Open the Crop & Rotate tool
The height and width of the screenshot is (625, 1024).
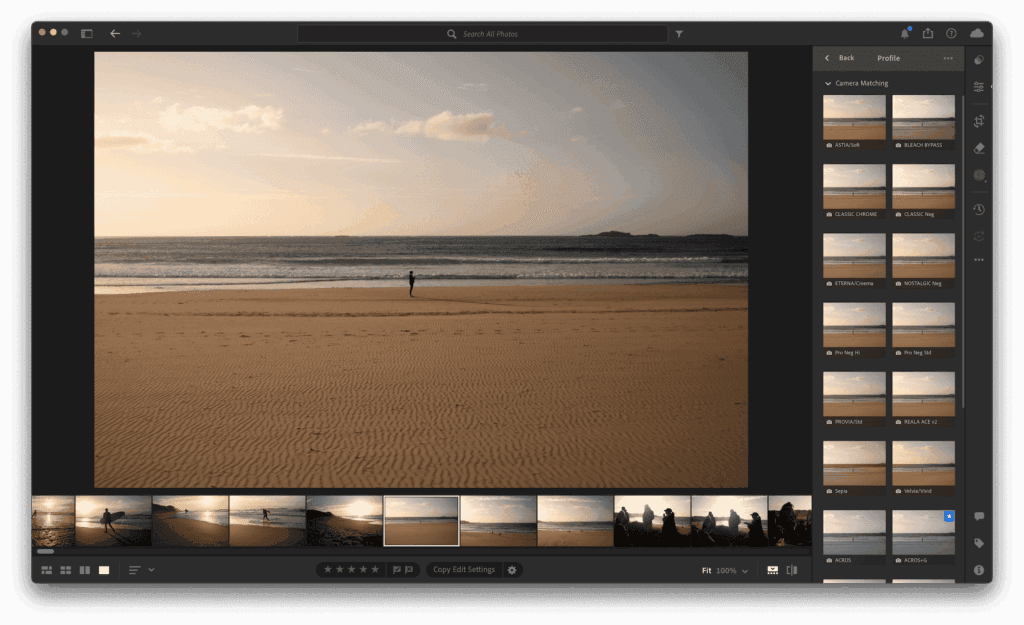click(978, 122)
